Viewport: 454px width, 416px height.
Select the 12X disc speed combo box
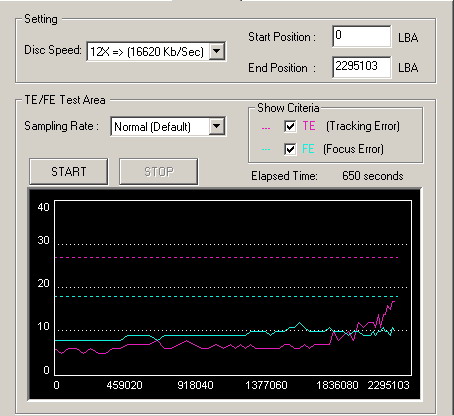pyautogui.click(x=156, y=51)
